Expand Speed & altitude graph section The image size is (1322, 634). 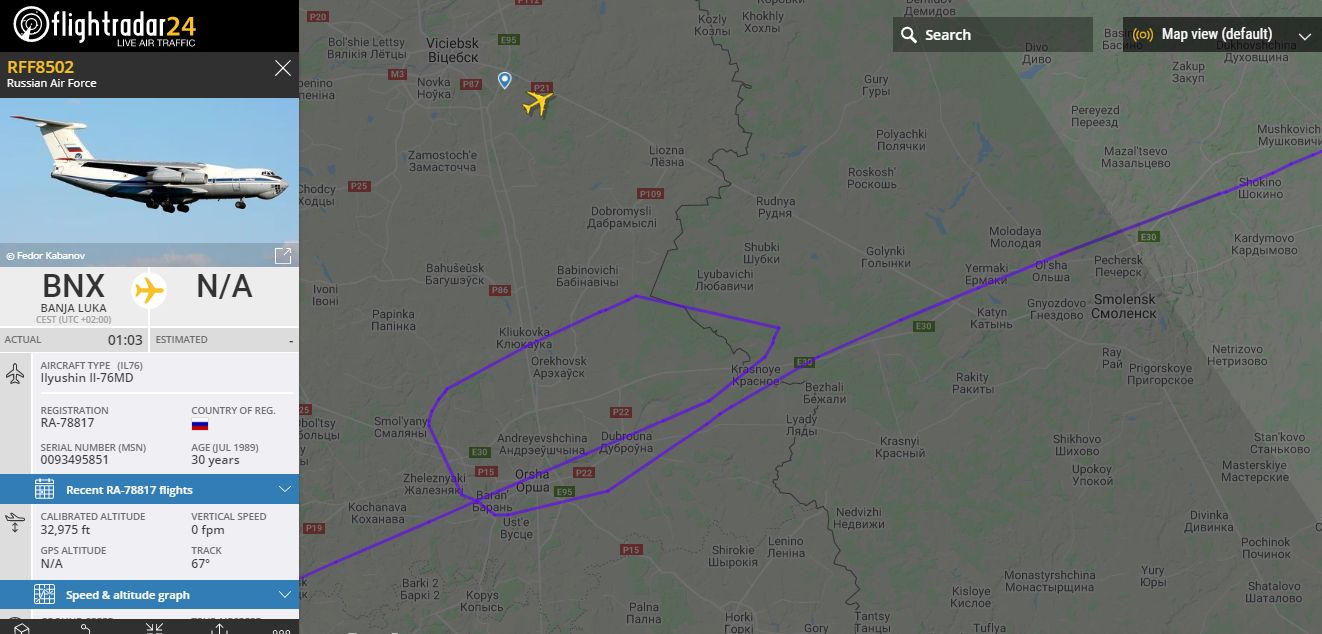tap(149, 594)
